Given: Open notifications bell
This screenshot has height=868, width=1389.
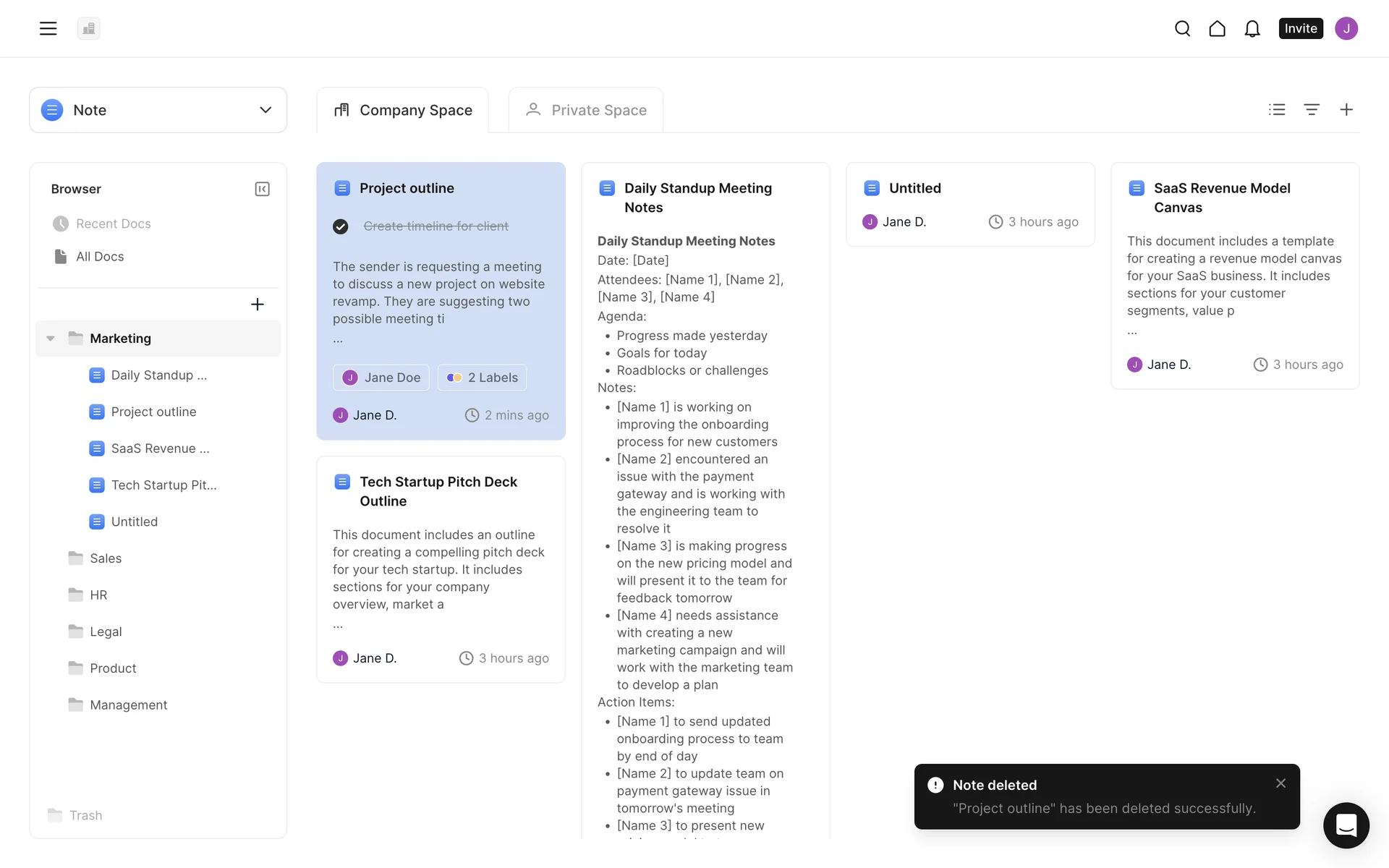Looking at the screenshot, I should tap(1252, 28).
